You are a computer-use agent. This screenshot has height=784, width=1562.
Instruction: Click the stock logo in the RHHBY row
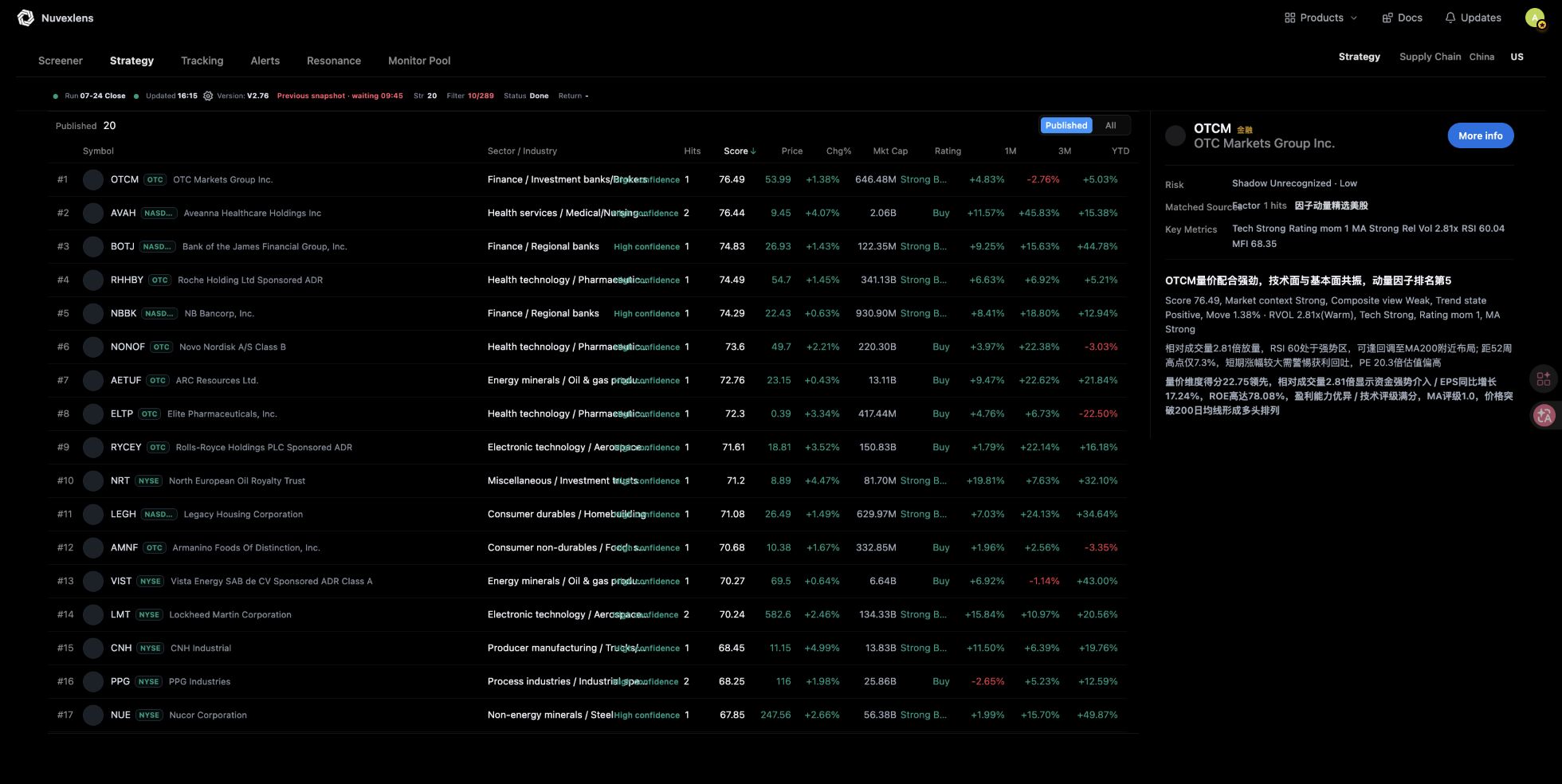(x=93, y=280)
